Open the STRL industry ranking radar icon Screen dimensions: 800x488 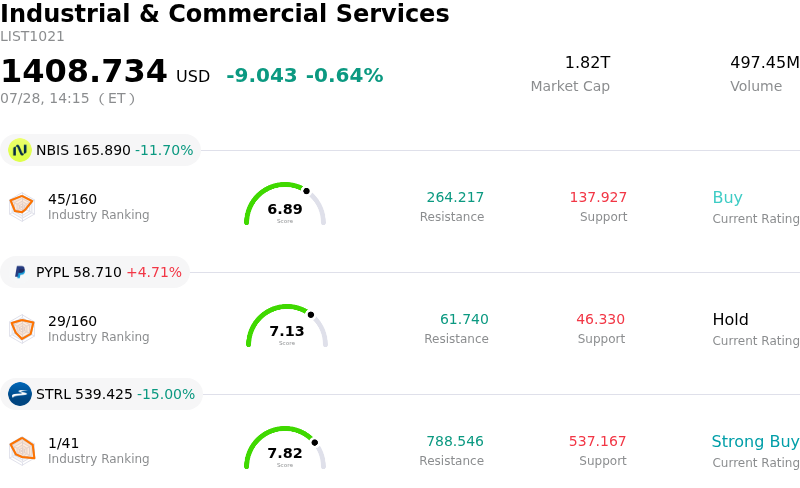(22, 451)
